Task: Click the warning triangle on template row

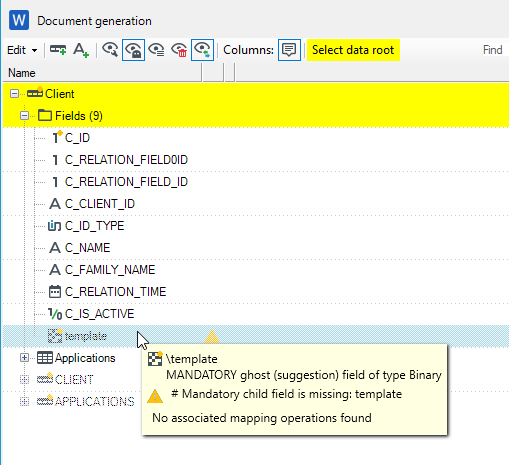Action: click(212, 337)
